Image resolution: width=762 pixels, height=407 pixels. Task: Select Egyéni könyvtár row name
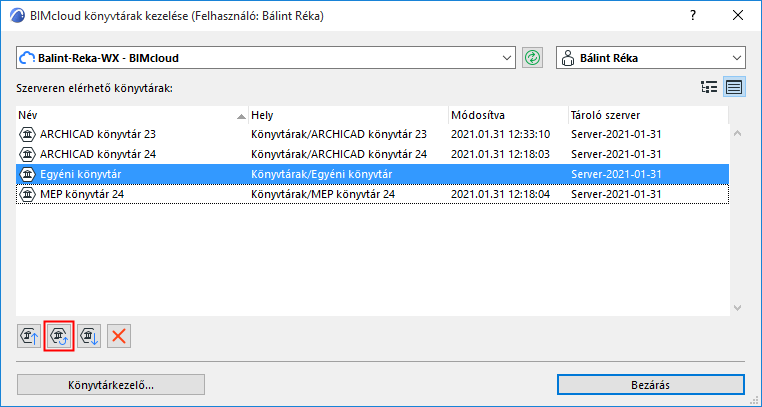[x=81, y=174]
